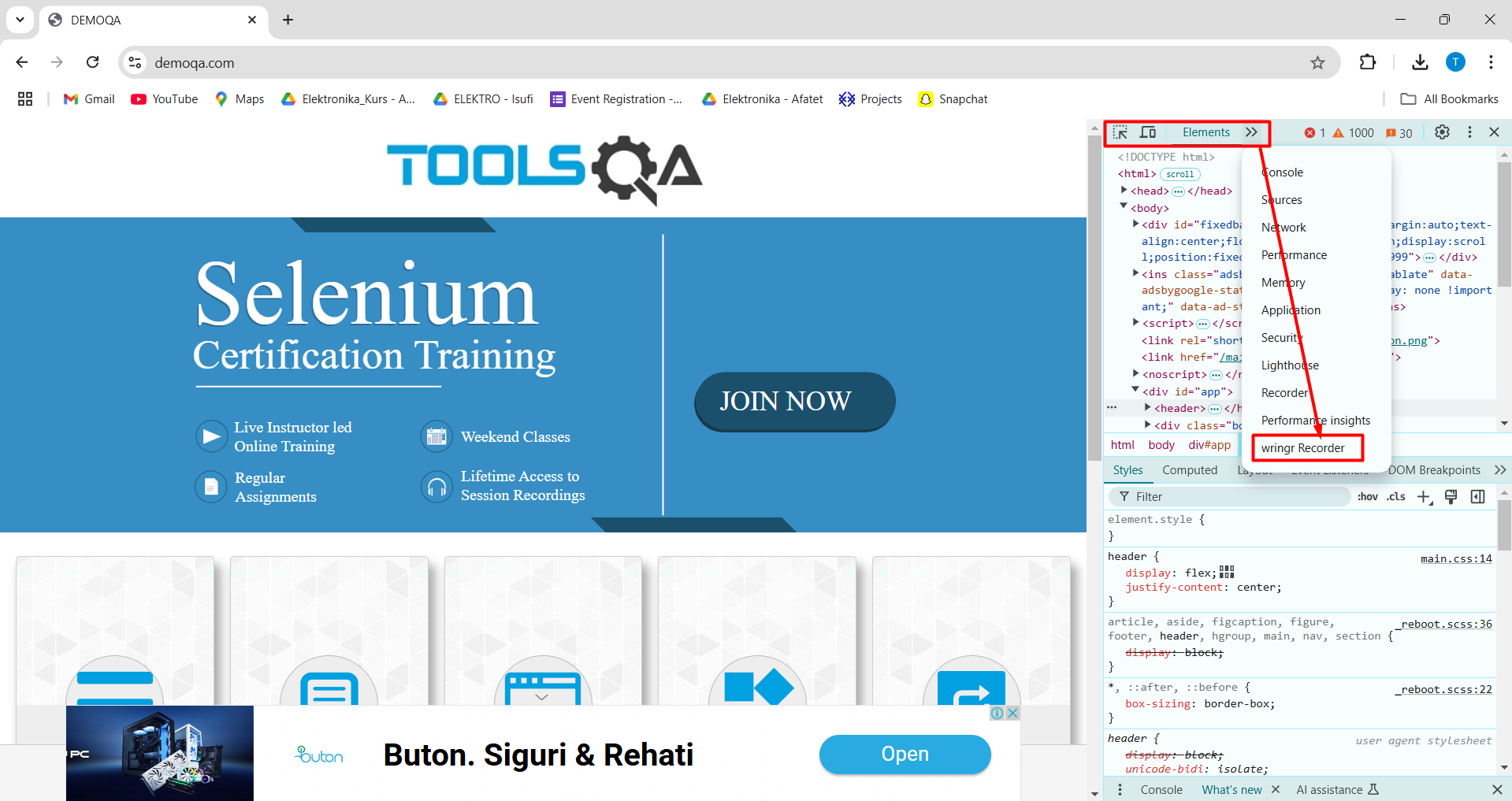
Task: Select wringr Recorder menu entry
Action: click(x=1303, y=448)
